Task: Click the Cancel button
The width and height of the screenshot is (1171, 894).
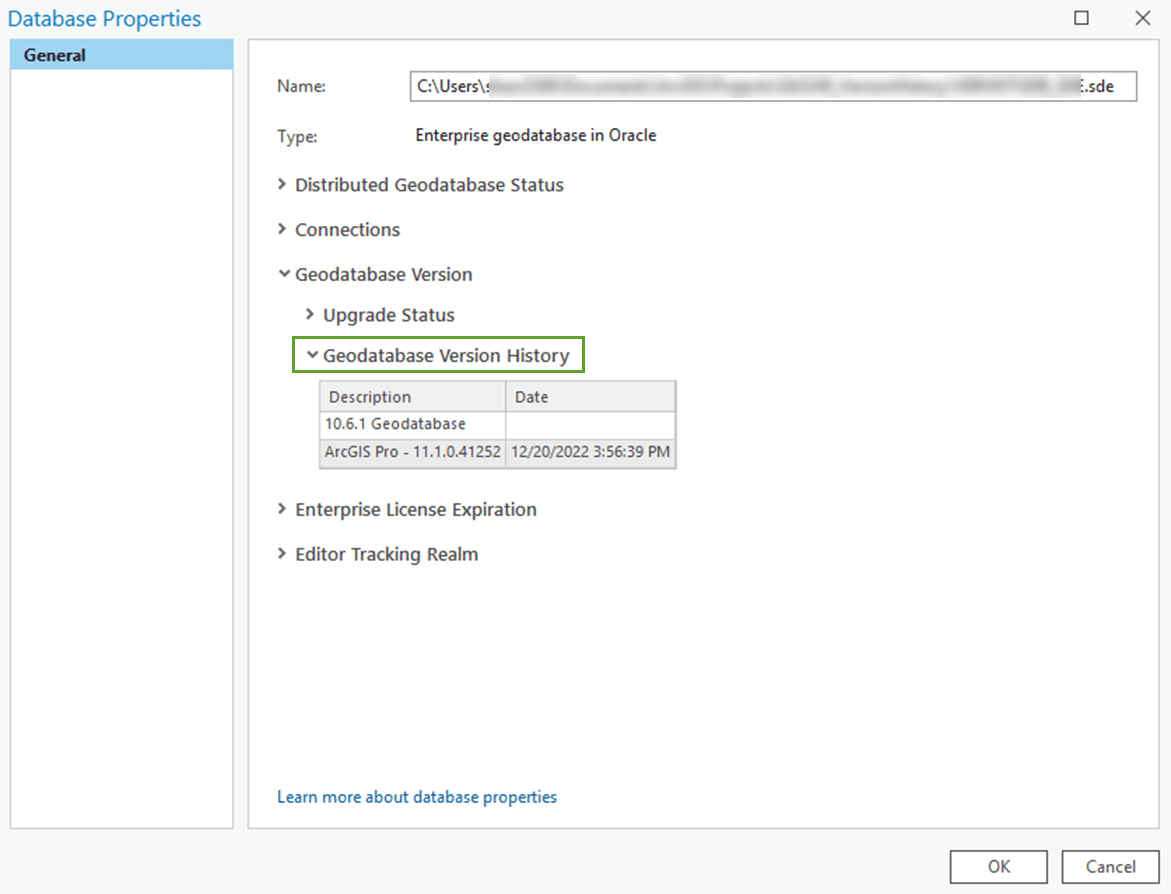Action: (x=1110, y=867)
